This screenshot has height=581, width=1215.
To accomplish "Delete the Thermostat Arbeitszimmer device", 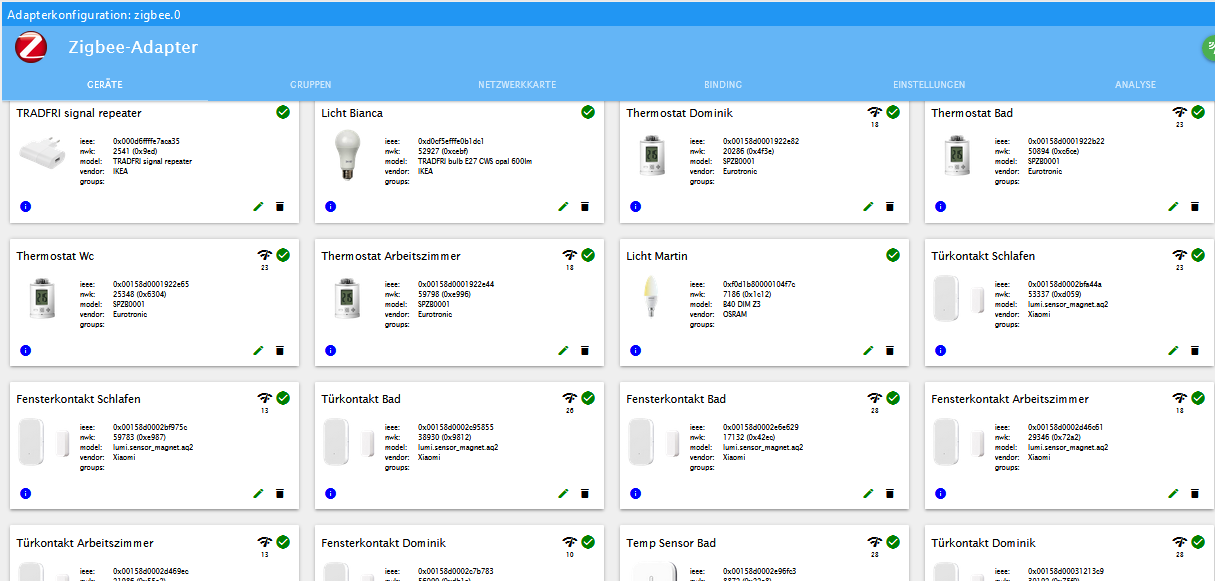I will click(x=585, y=350).
